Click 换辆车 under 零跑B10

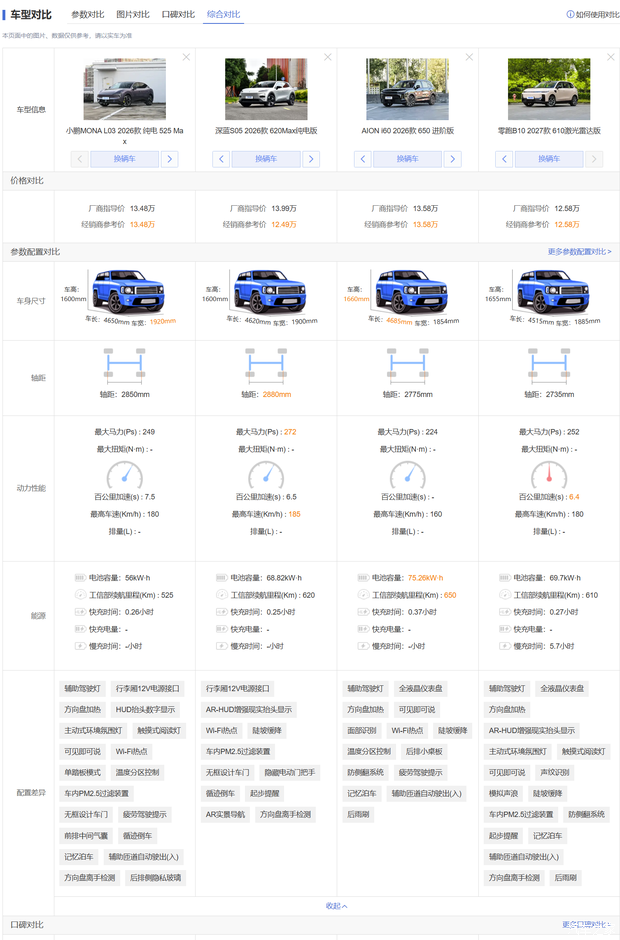[x=549, y=159]
